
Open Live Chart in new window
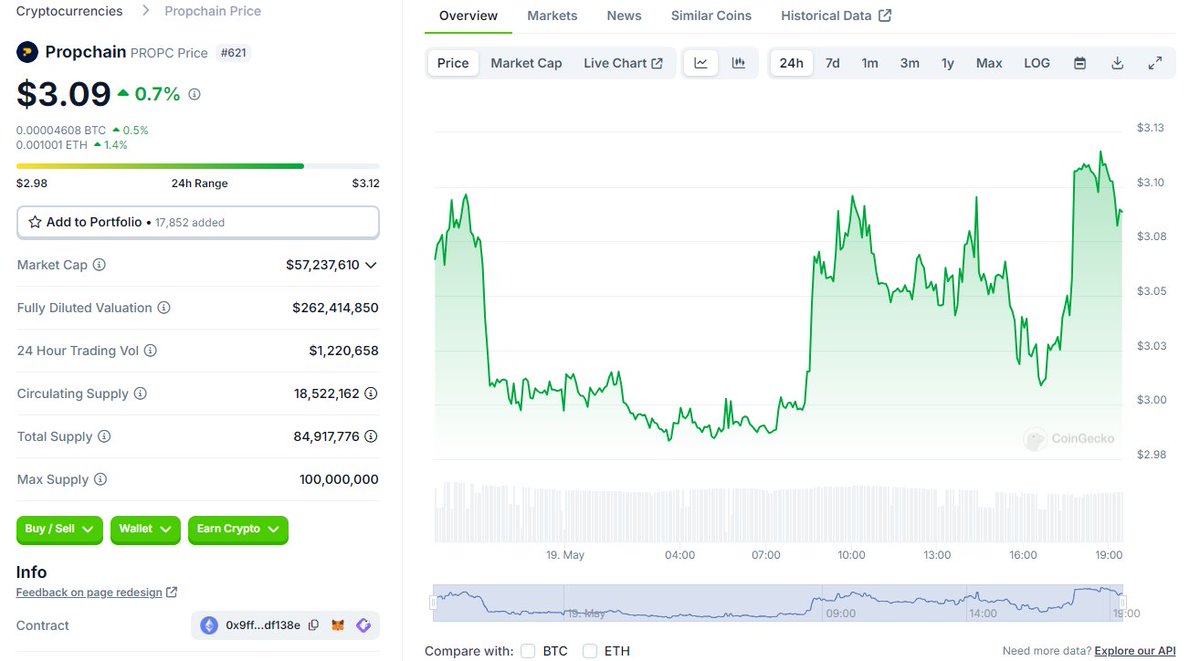point(623,63)
